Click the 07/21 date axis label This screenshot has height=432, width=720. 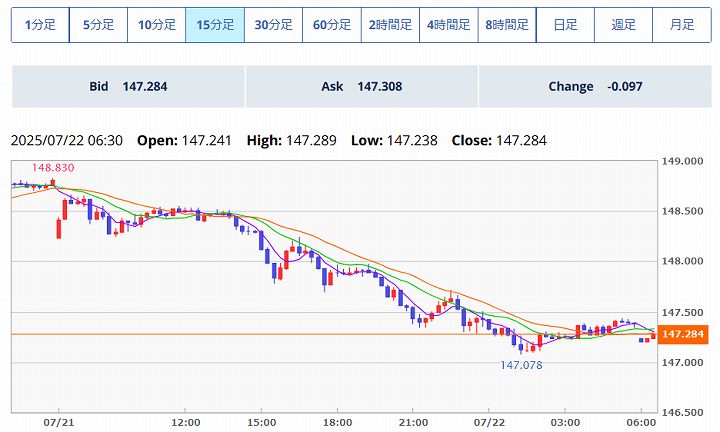point(59,422)
